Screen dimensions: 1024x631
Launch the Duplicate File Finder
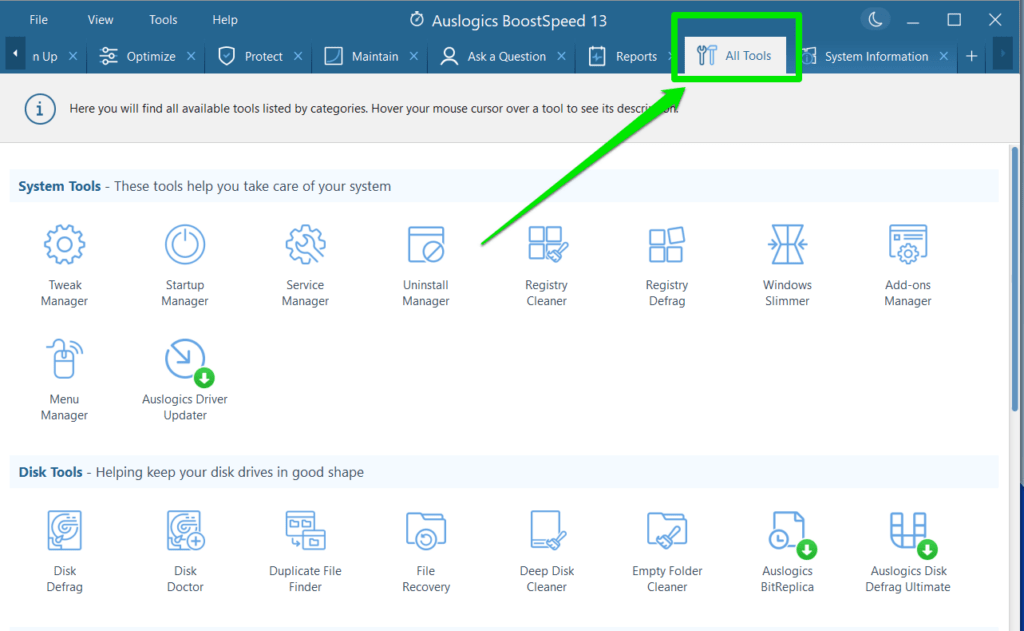point(305,548)
